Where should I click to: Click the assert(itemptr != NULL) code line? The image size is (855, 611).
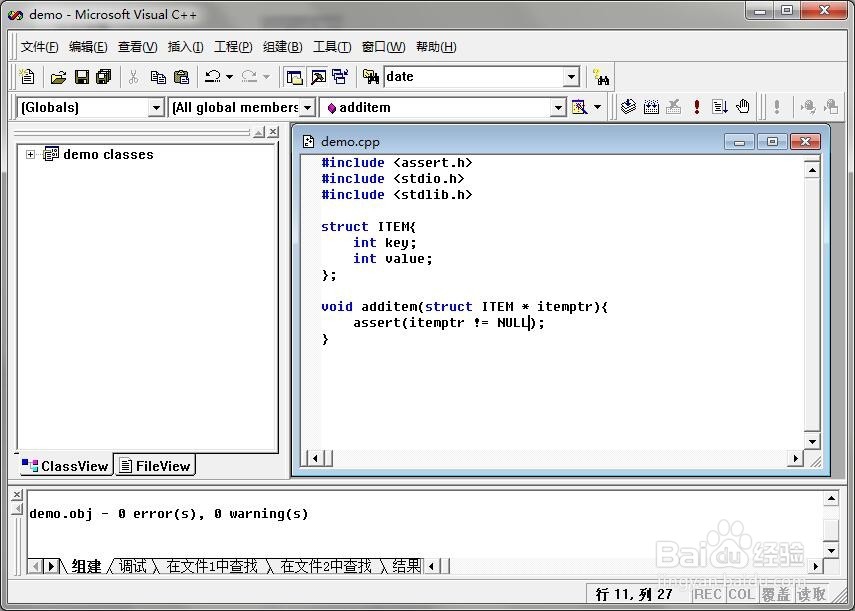coord(449,323)
